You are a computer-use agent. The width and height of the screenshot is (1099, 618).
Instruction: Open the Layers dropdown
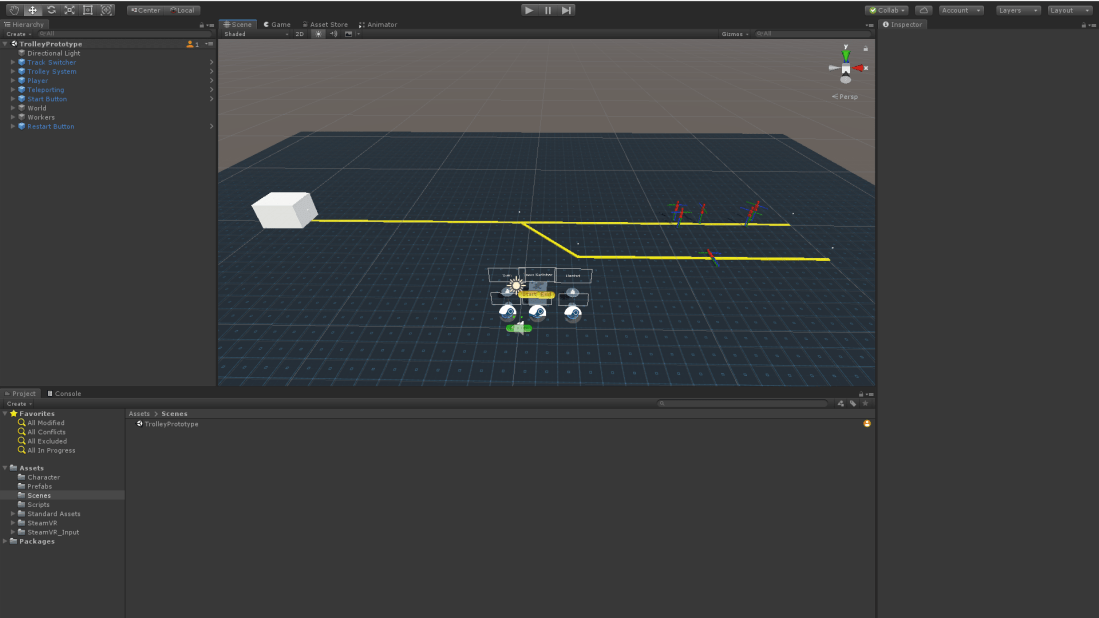click(1018, 10)
